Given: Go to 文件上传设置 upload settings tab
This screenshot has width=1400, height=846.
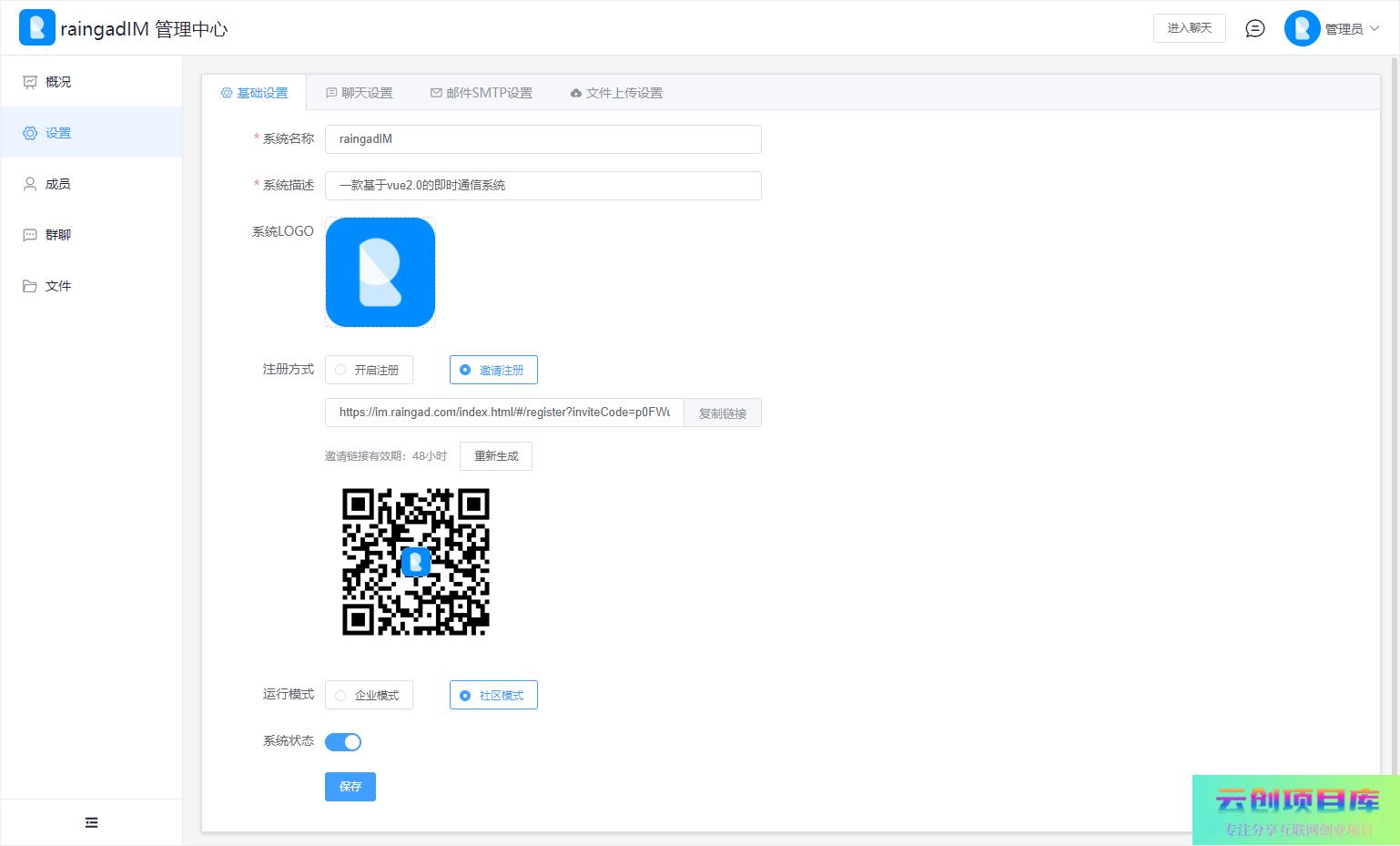Looking at the screenshot, I should click(616, 93).
